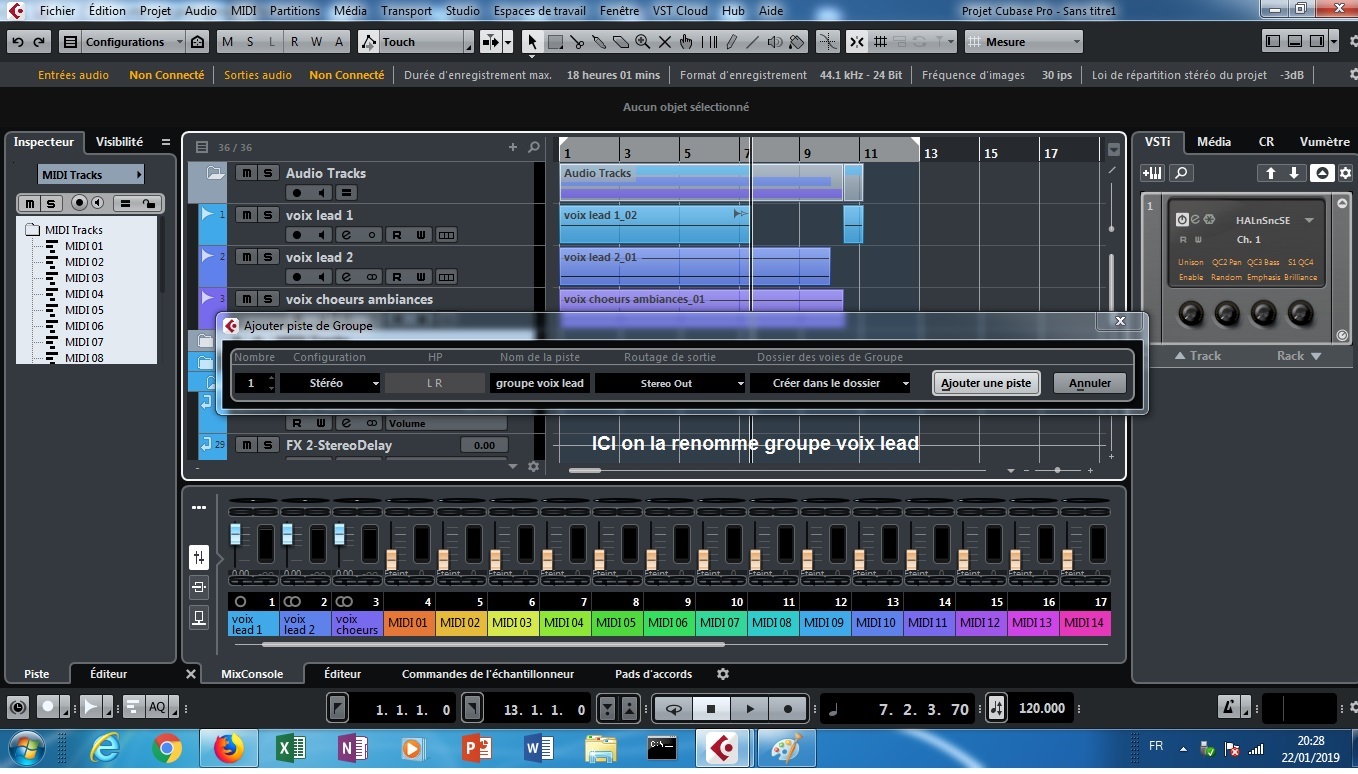
Task: Click the Undo arrow in the toolbar
Action: (18, 42)
